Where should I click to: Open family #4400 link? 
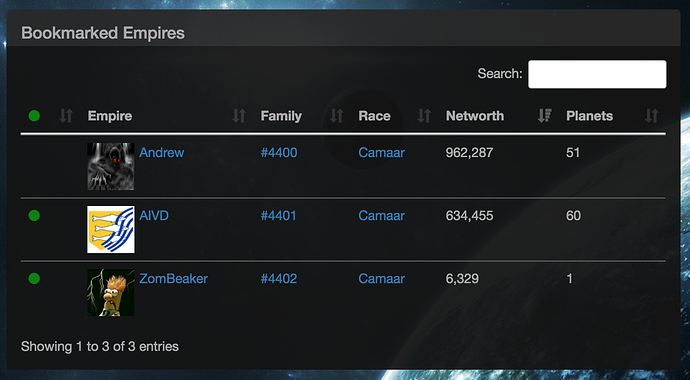(279, 153)
